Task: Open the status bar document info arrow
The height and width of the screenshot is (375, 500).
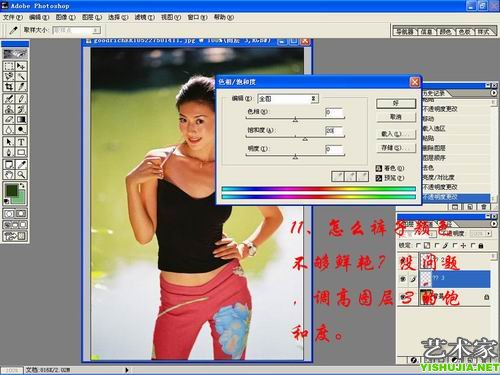Action: click(x=127, y=370)
